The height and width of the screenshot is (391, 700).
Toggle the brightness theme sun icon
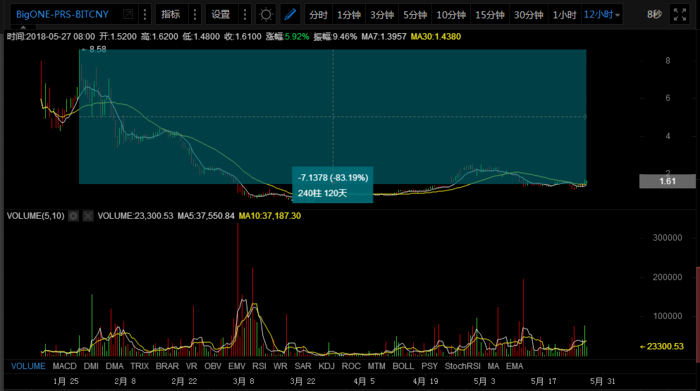point(266,14)
